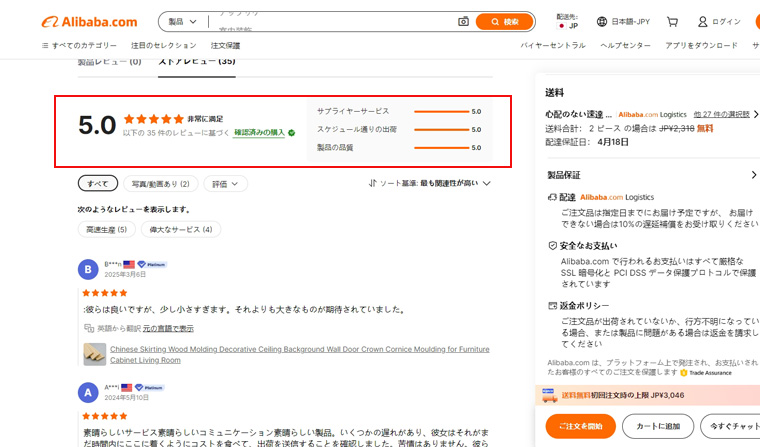Open the Alibaba.com home logo
Viewport: 760px width, 447px height.
[89, 22]
